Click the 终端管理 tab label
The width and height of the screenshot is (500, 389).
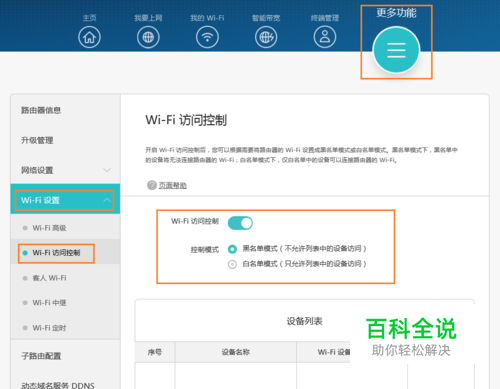[x=325, y=18]
